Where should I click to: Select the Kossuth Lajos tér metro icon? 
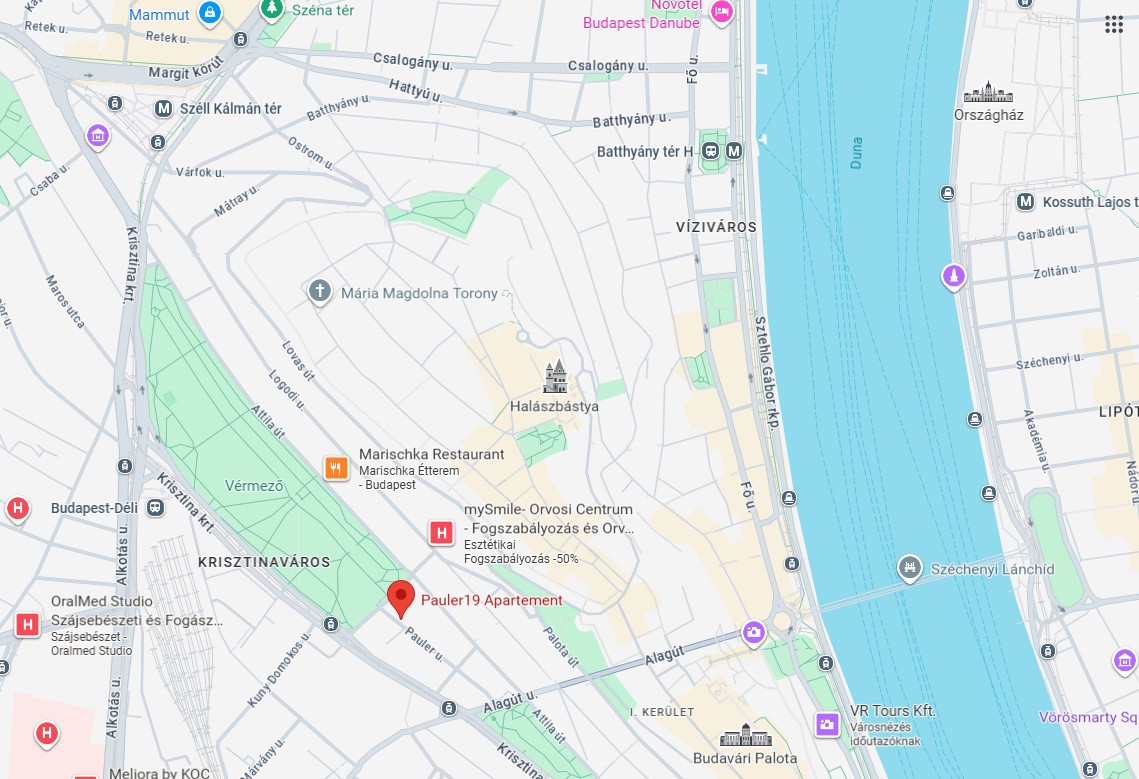(x=1025, y=201)
